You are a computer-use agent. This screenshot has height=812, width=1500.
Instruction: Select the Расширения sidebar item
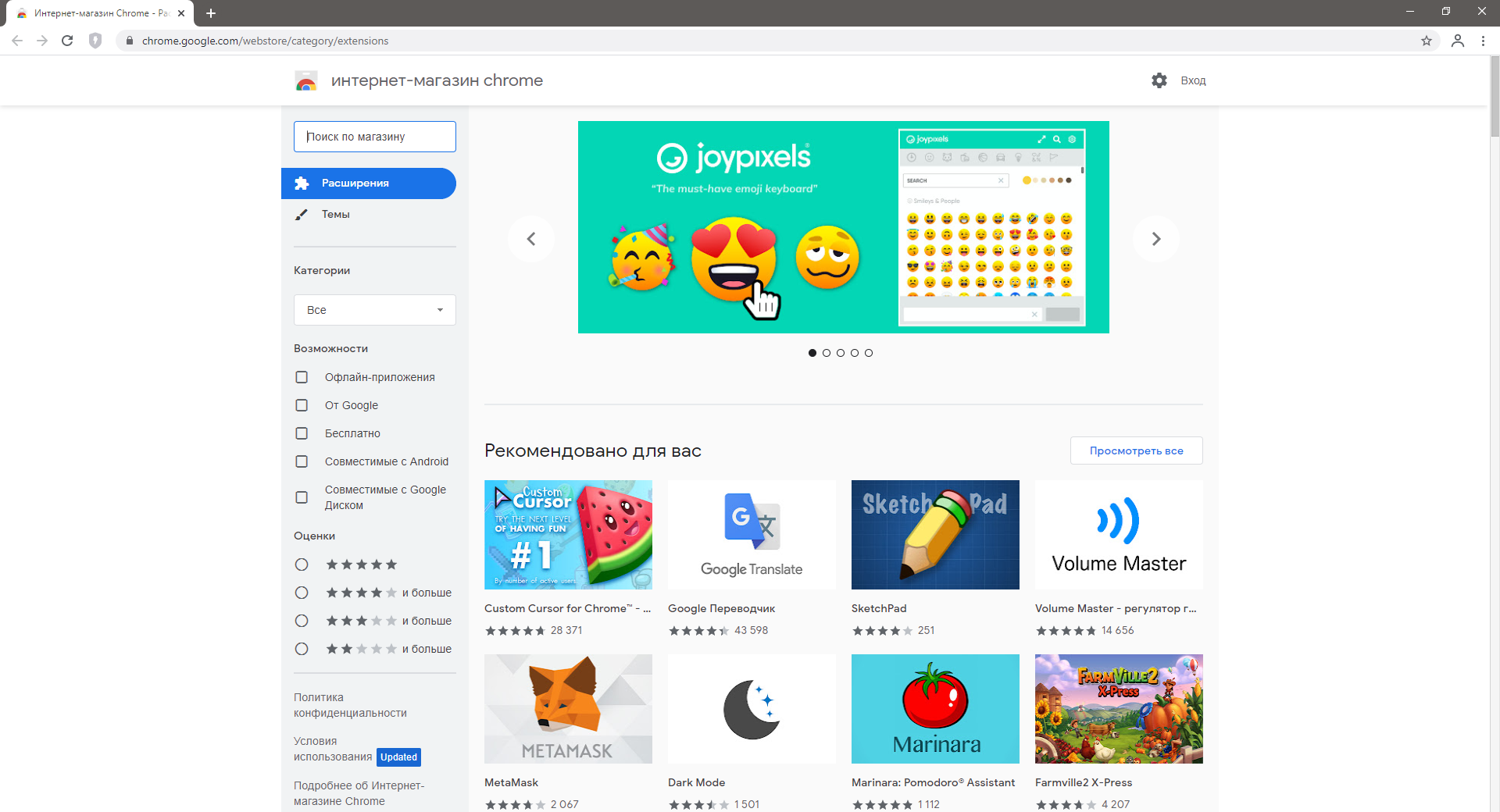coord(369,183)
